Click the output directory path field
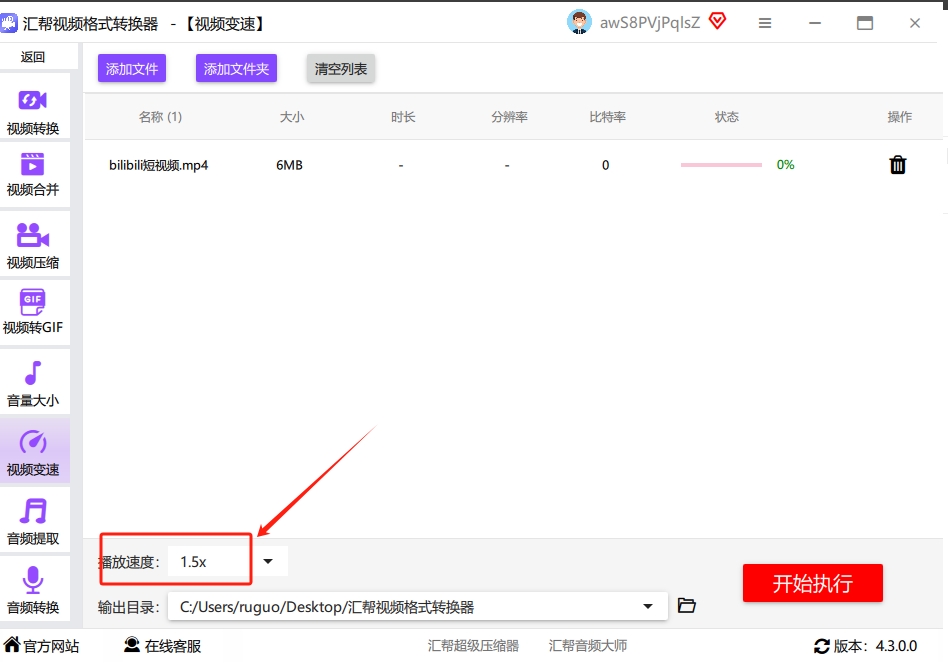The width and height of the screenshot is (948, 663). [x=417, y=606]
